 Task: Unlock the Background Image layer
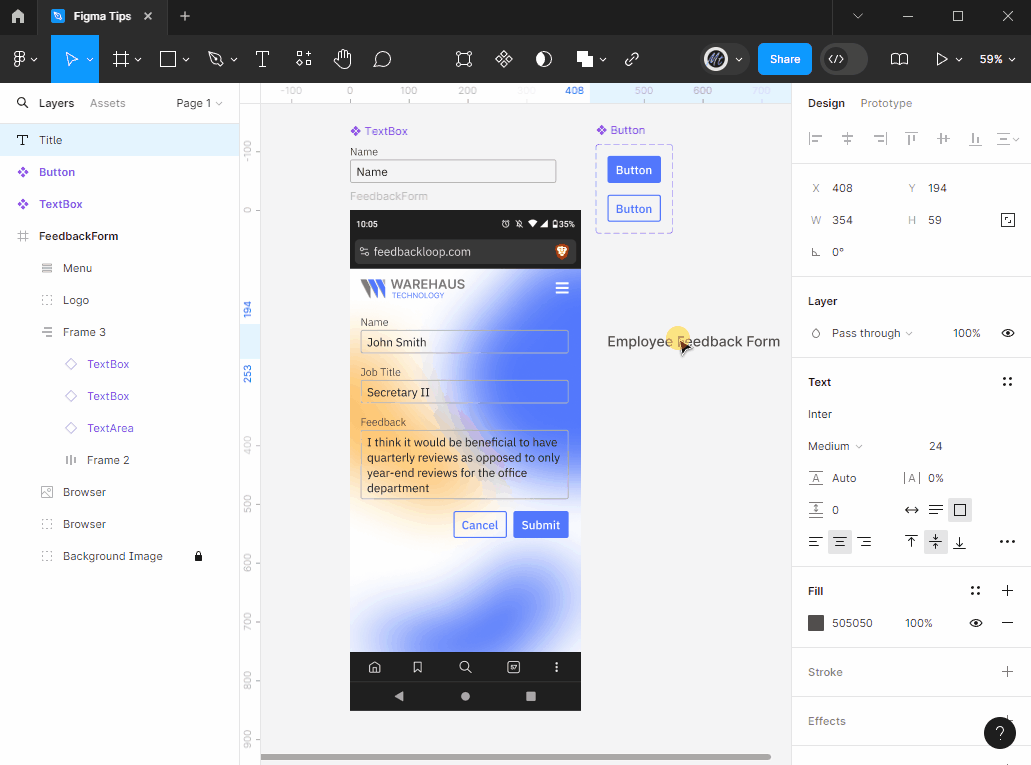(198, 556)
